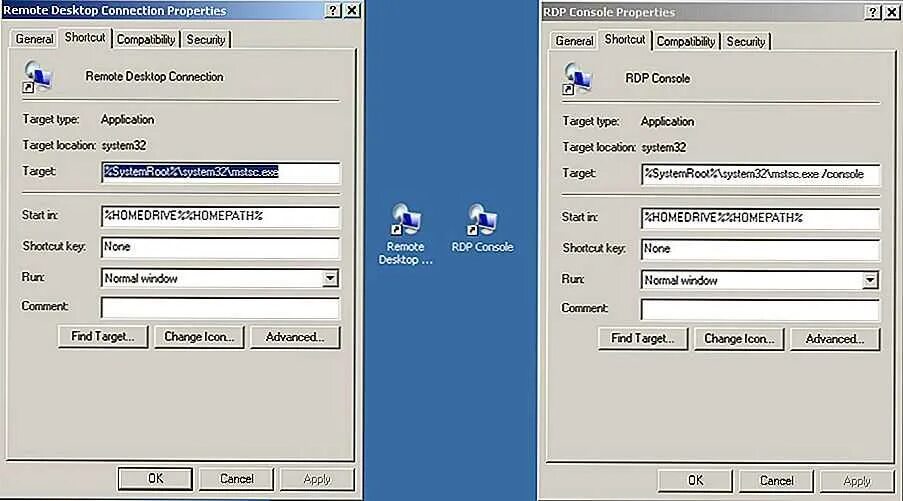Open Security tab in Remote Desktop Connection Properties
Viewport: 903px width, 501px height.
click(x=206, y=40)
